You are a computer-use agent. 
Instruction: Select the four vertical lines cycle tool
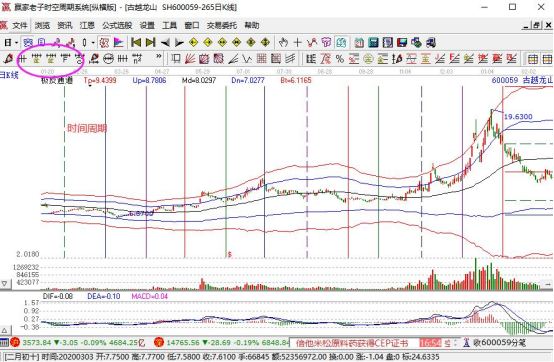click(123, 59)
